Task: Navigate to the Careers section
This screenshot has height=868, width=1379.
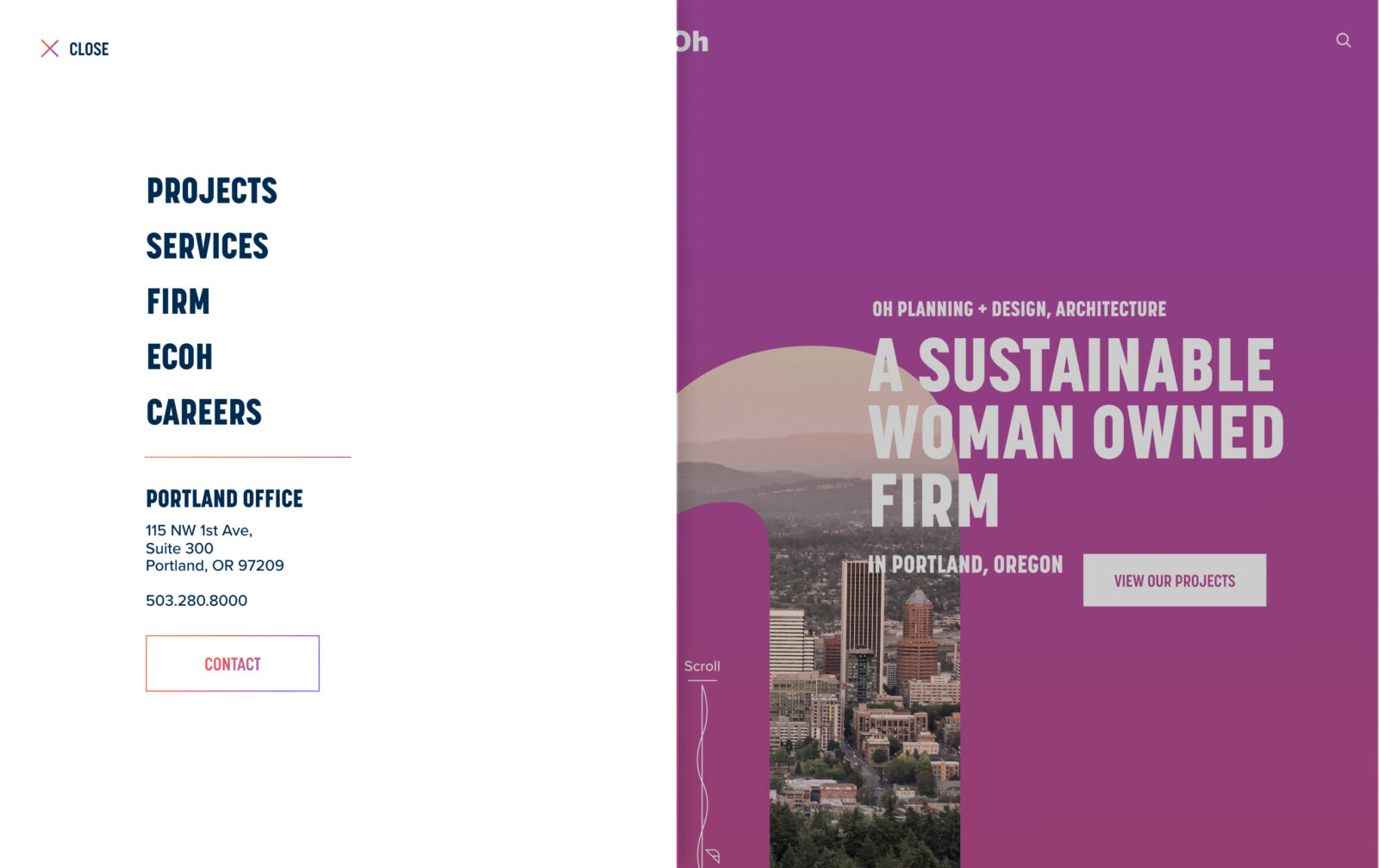Action: [x=204, y=412]
